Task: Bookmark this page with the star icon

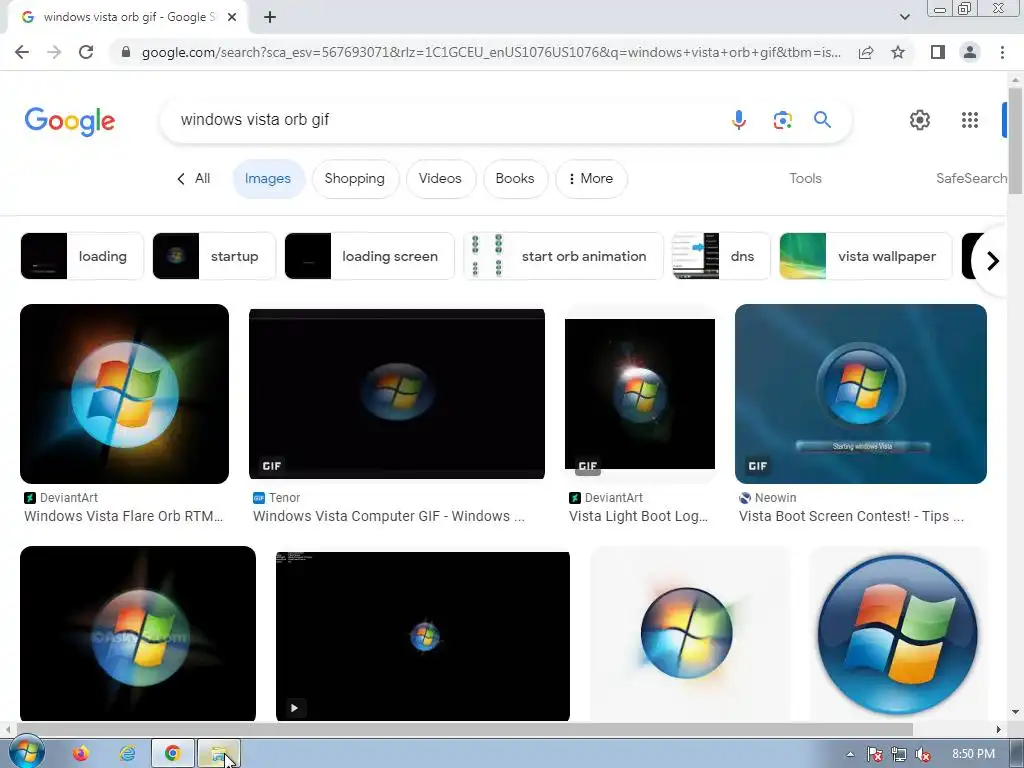Action: [x=898, y=52]
